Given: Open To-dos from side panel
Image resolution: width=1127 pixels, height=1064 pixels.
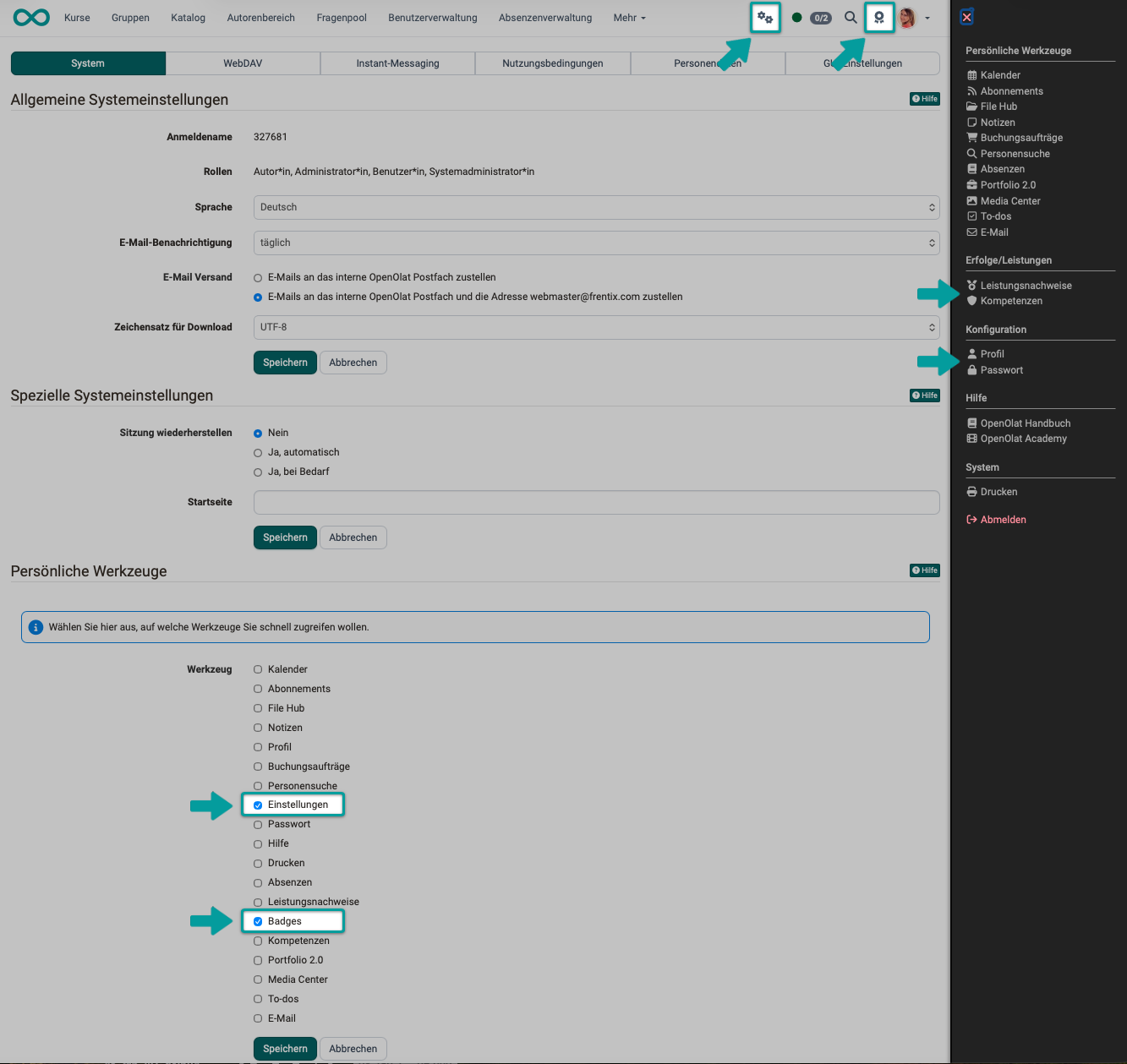Looking at the screenshot, I should click(x=990, y=216).
